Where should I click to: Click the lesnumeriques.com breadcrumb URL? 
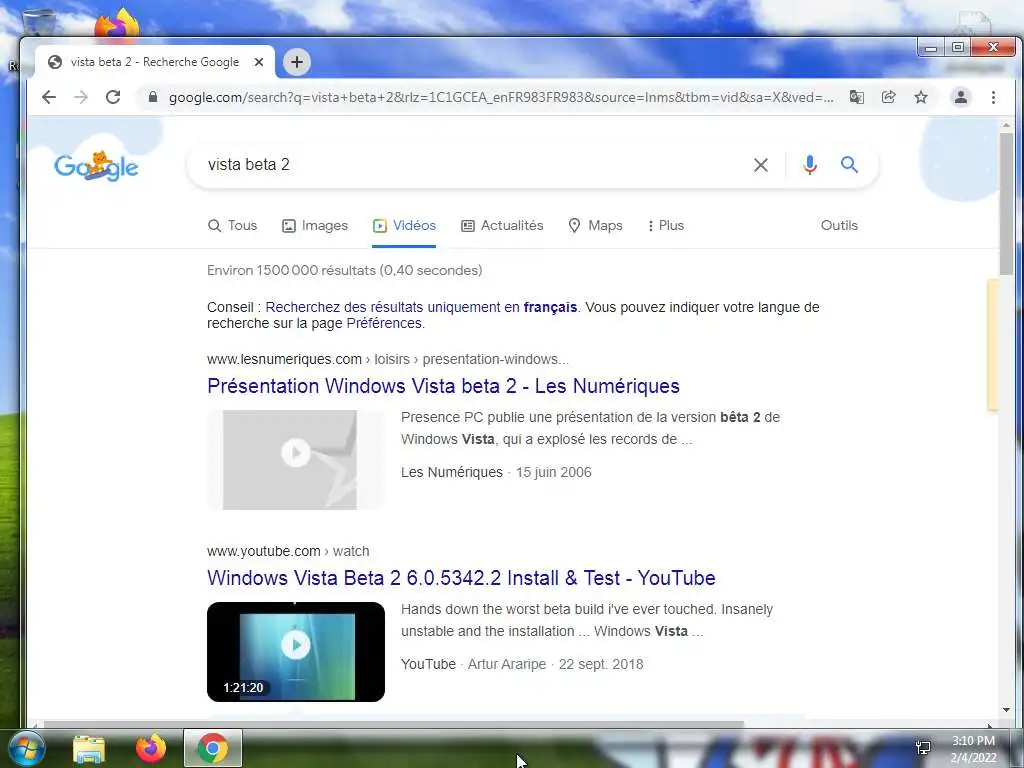click(x=387, y=359)
